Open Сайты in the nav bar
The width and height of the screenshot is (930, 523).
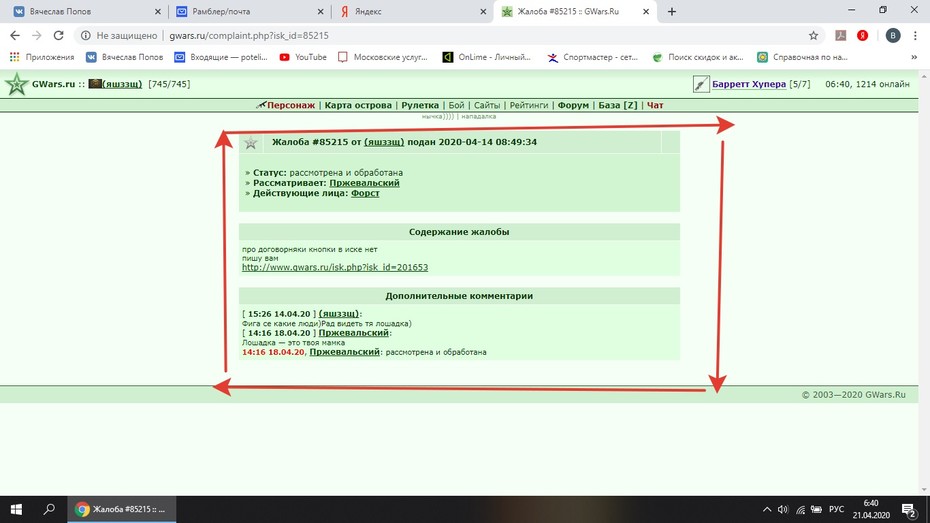pyautogui.click(x=487, y=105)
